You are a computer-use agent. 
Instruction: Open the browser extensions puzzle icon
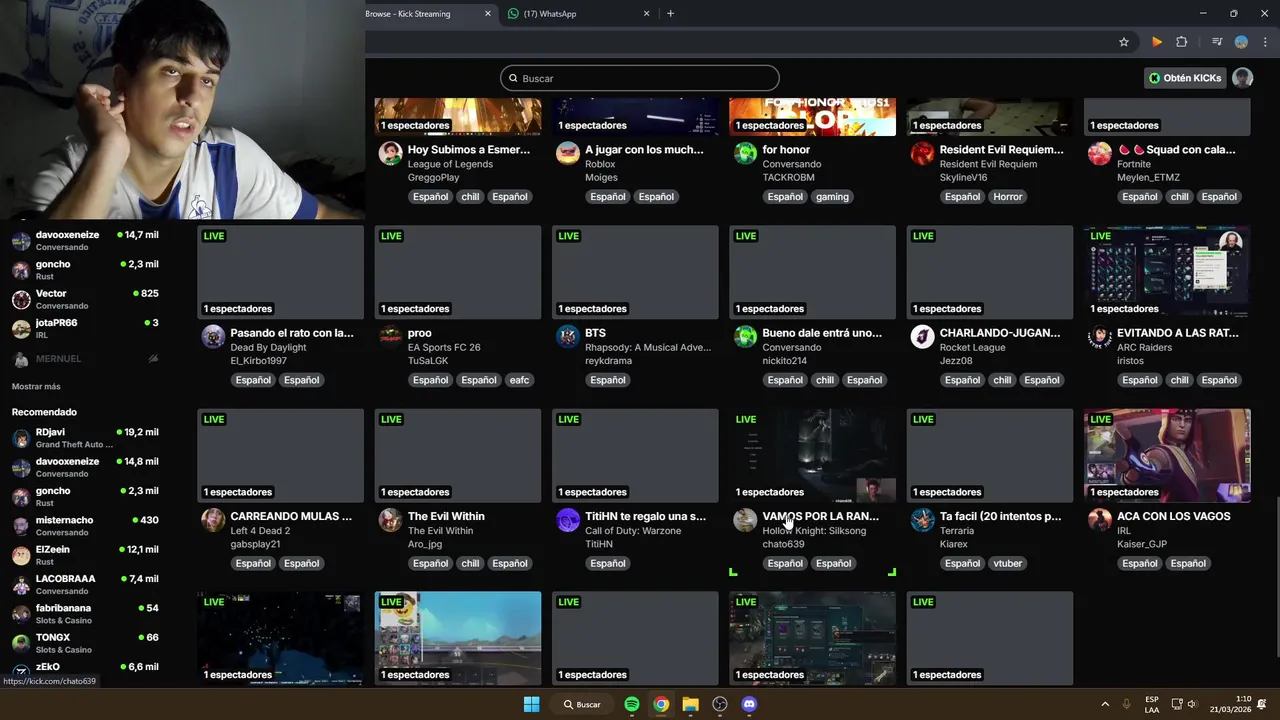pos(1181,42)
